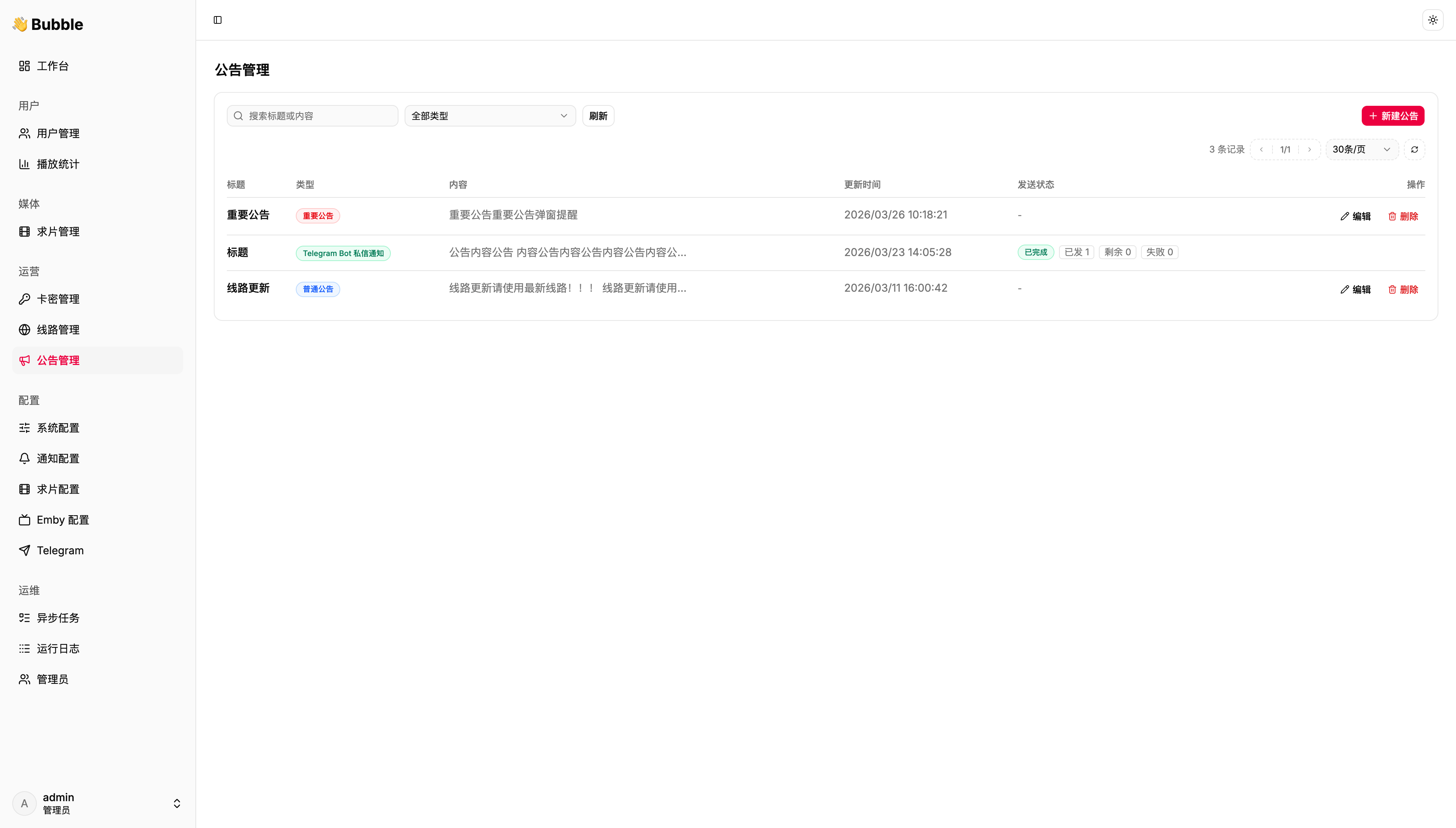Navigate to 用户管理 menu item
The image size is (1456, 828).
57,134
